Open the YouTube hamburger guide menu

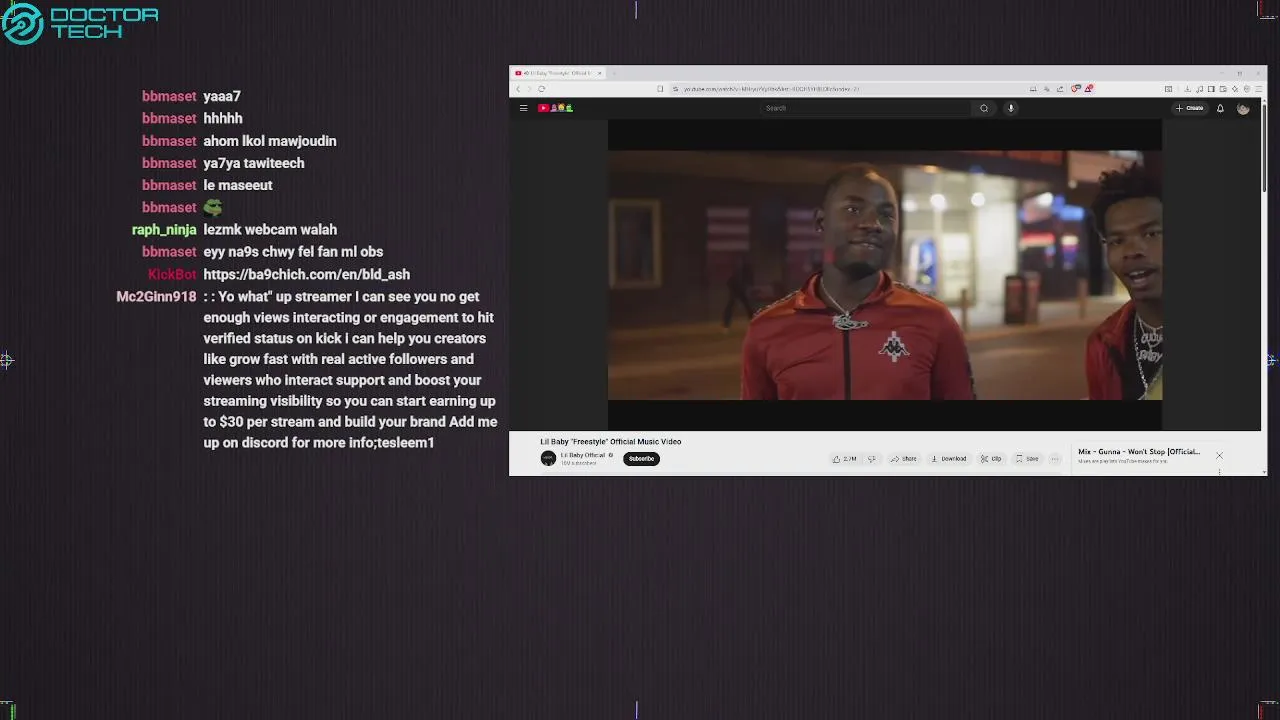[523, 108]
